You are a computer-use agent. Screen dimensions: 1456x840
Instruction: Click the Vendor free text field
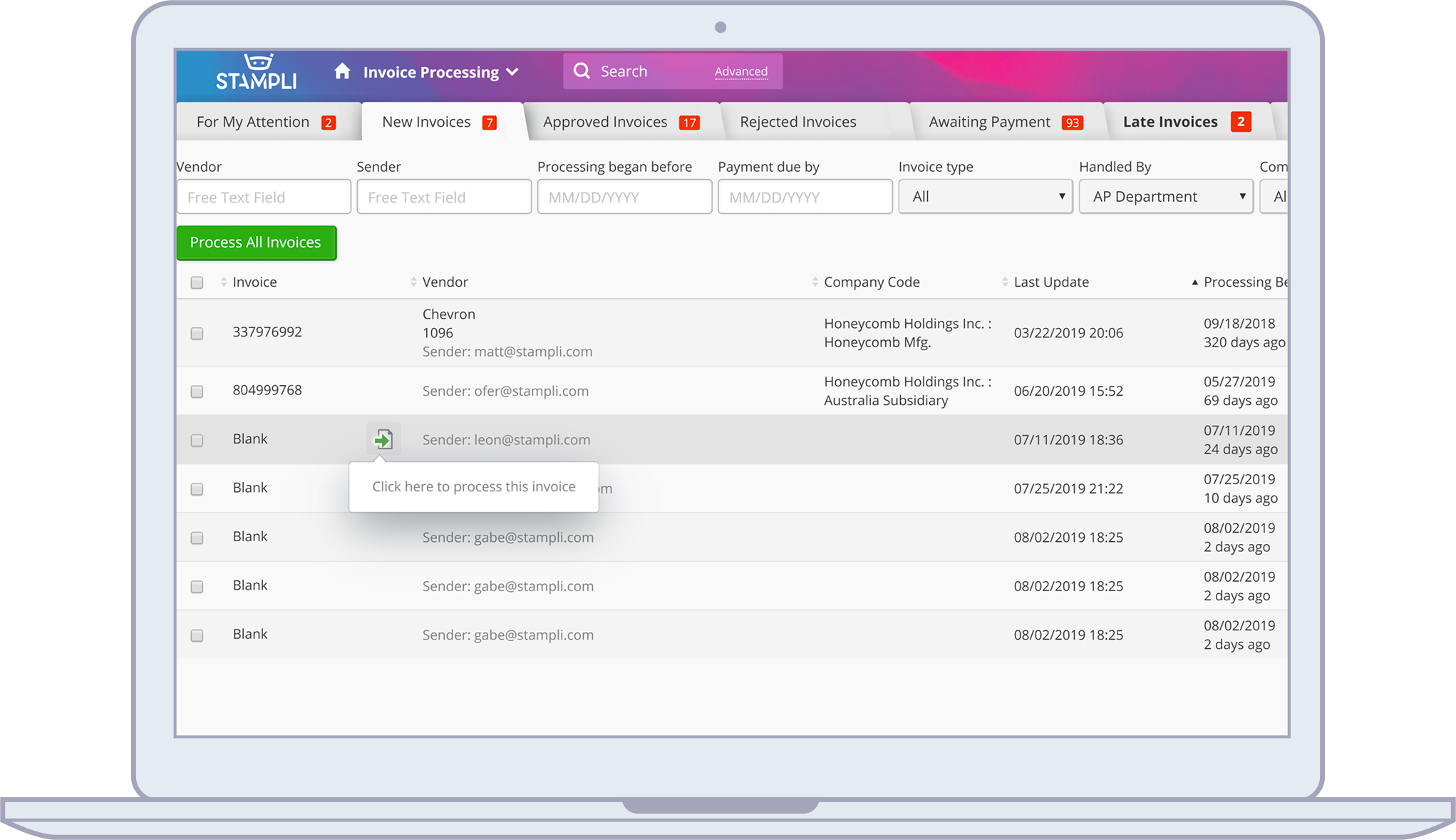[x=264, y=197]
